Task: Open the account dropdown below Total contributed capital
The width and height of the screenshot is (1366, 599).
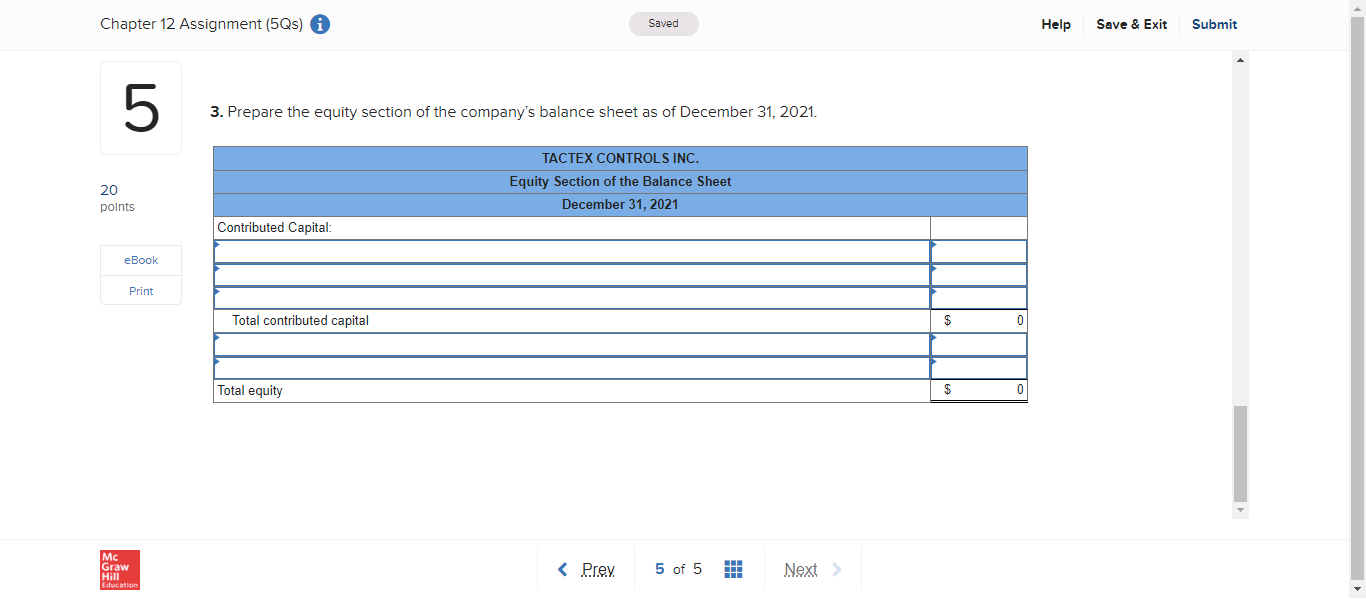Action: coord(570,343)
